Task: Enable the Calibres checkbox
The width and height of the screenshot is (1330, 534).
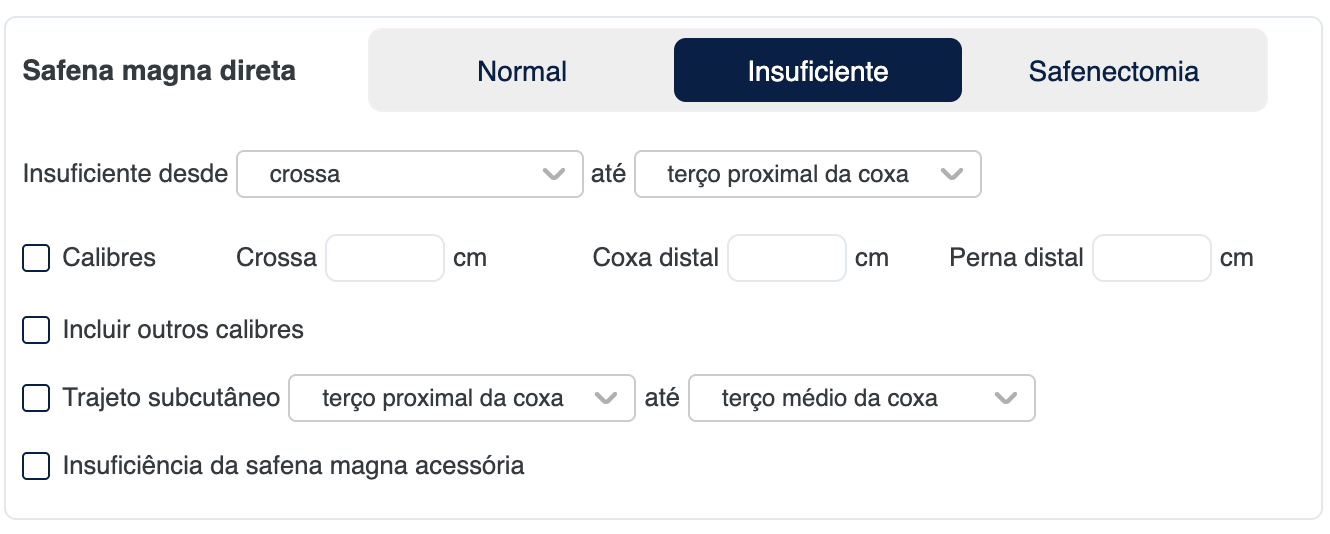Action: (36, 258)
